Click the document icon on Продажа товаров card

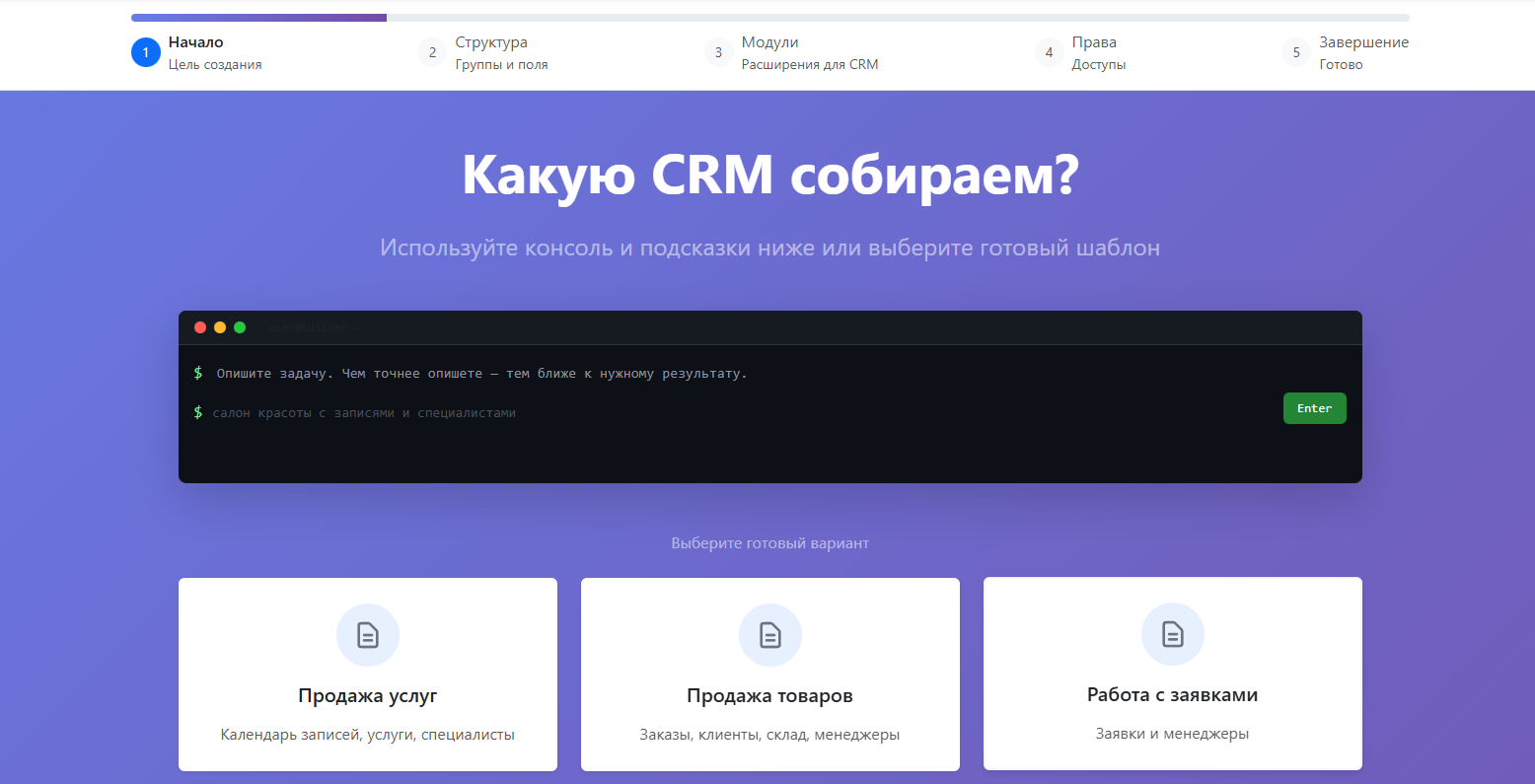pyautogui.click(x=770, y=635)
